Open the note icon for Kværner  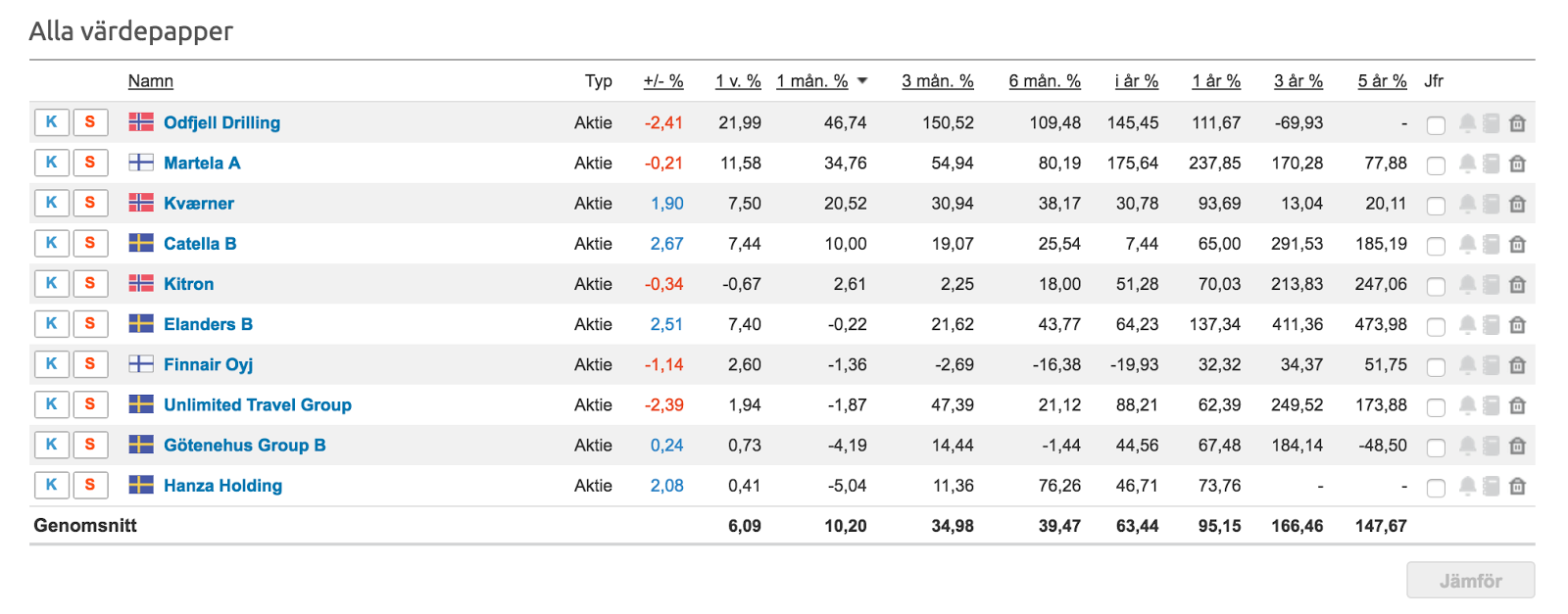pyautogui.click(x=1492, y=204)
